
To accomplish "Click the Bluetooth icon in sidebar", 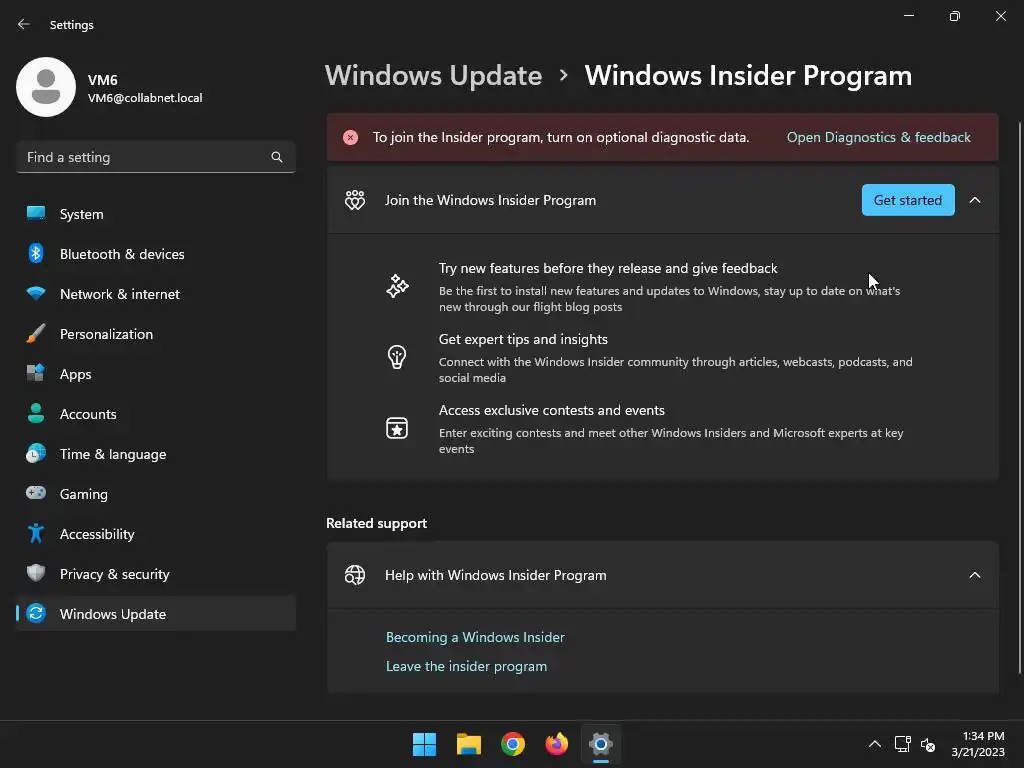I will click(x=36, y=253).
